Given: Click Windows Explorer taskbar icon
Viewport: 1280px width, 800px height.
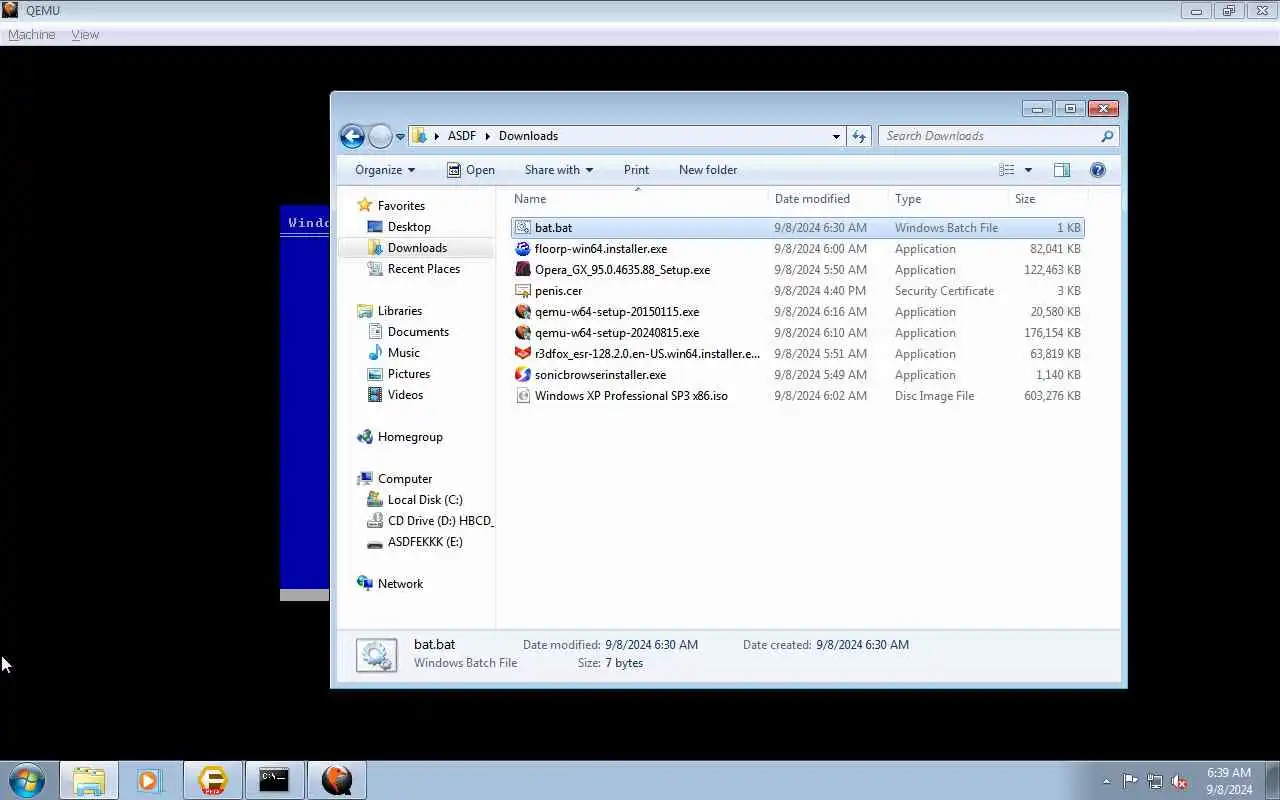Looking at the screenshot, I should pos(89,780).
